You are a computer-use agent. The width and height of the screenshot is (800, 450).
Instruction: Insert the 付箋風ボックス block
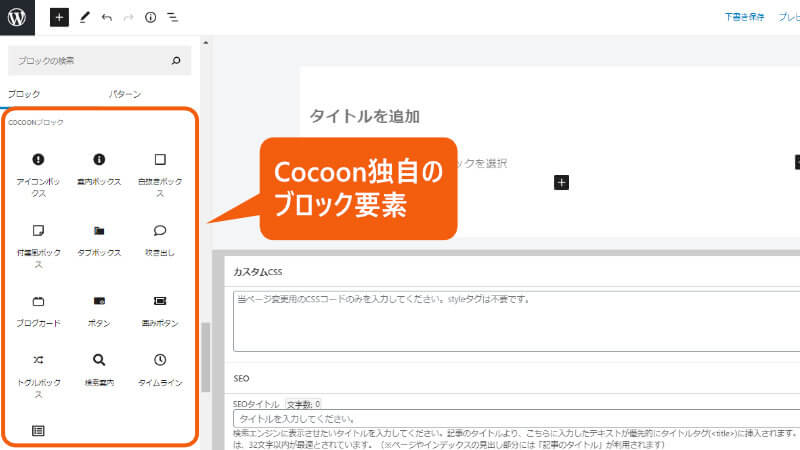(x=38, y=246)
